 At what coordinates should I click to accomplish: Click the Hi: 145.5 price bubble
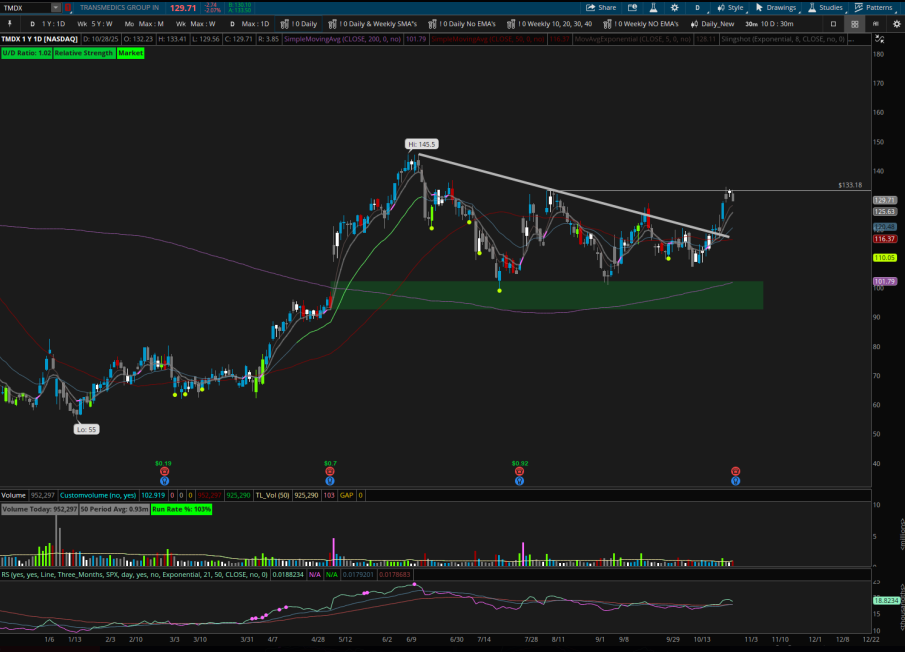[421, 144]
